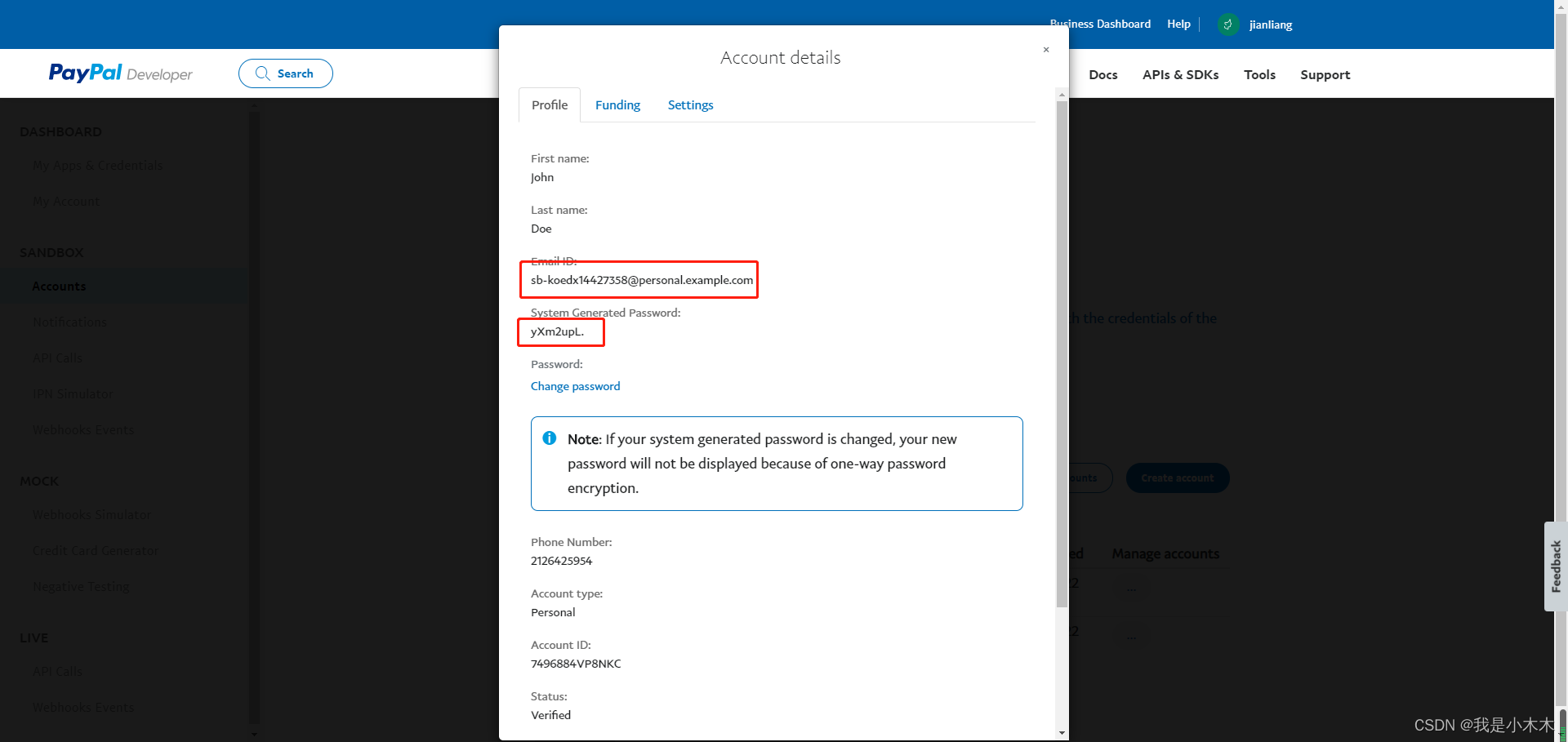Select phone number 2126425954
The image size is (1568, 742).
pos(561,561)
